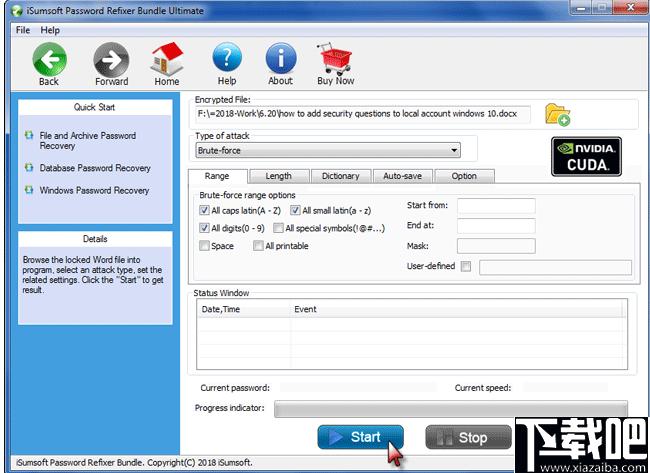This screenshot has height=473, width=650.
Task: Switch to the Option tab
Action: pyautogui.click(x=464, y=176)
